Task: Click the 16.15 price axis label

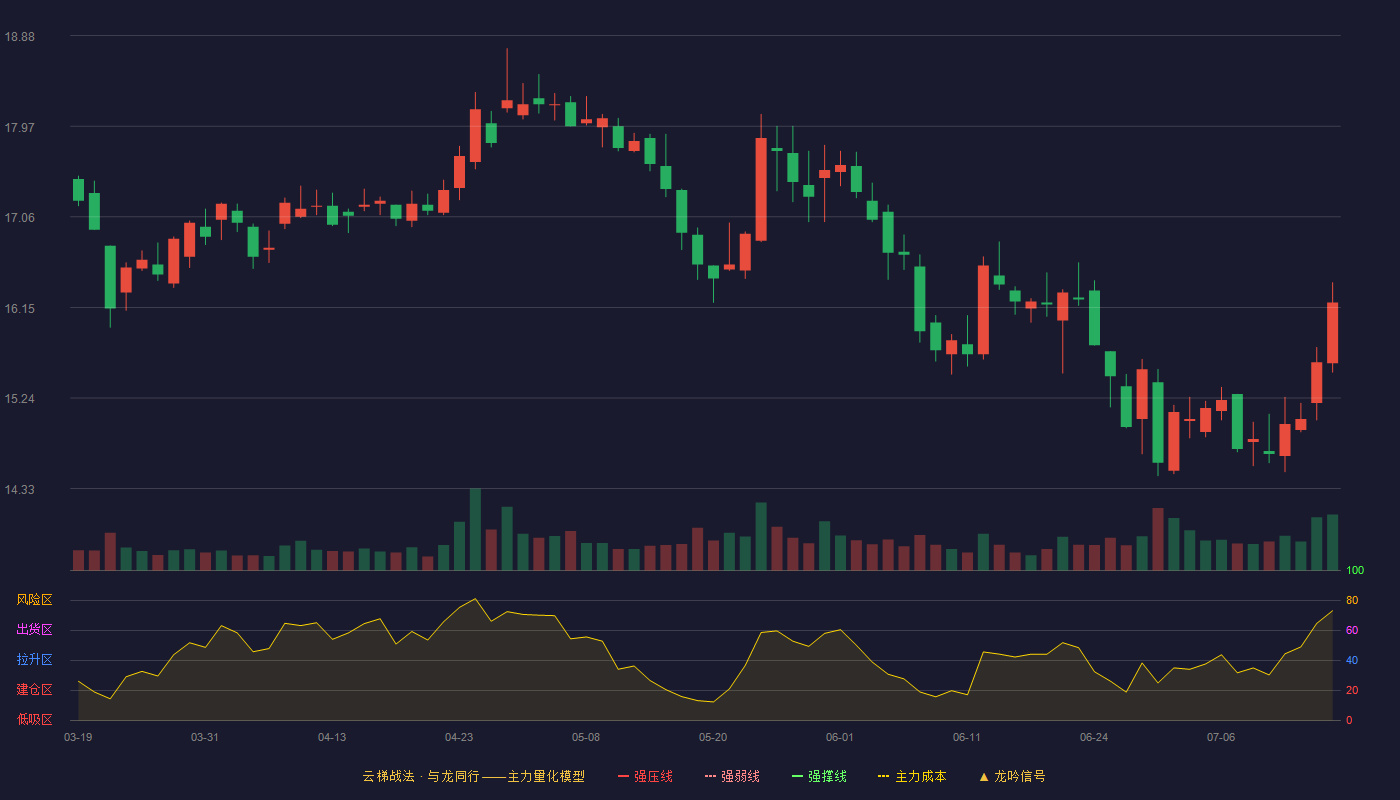Action: click(19, 308)
